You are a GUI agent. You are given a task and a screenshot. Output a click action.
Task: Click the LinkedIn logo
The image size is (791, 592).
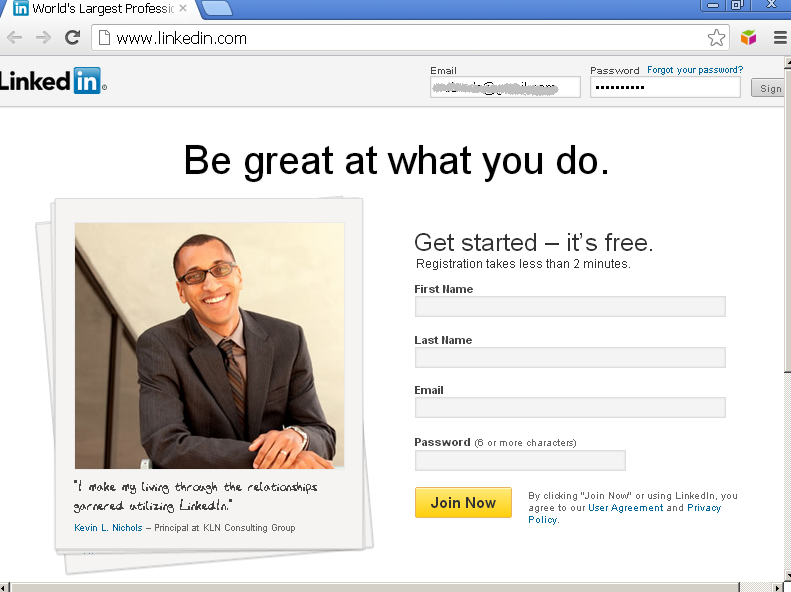[52, 81]
